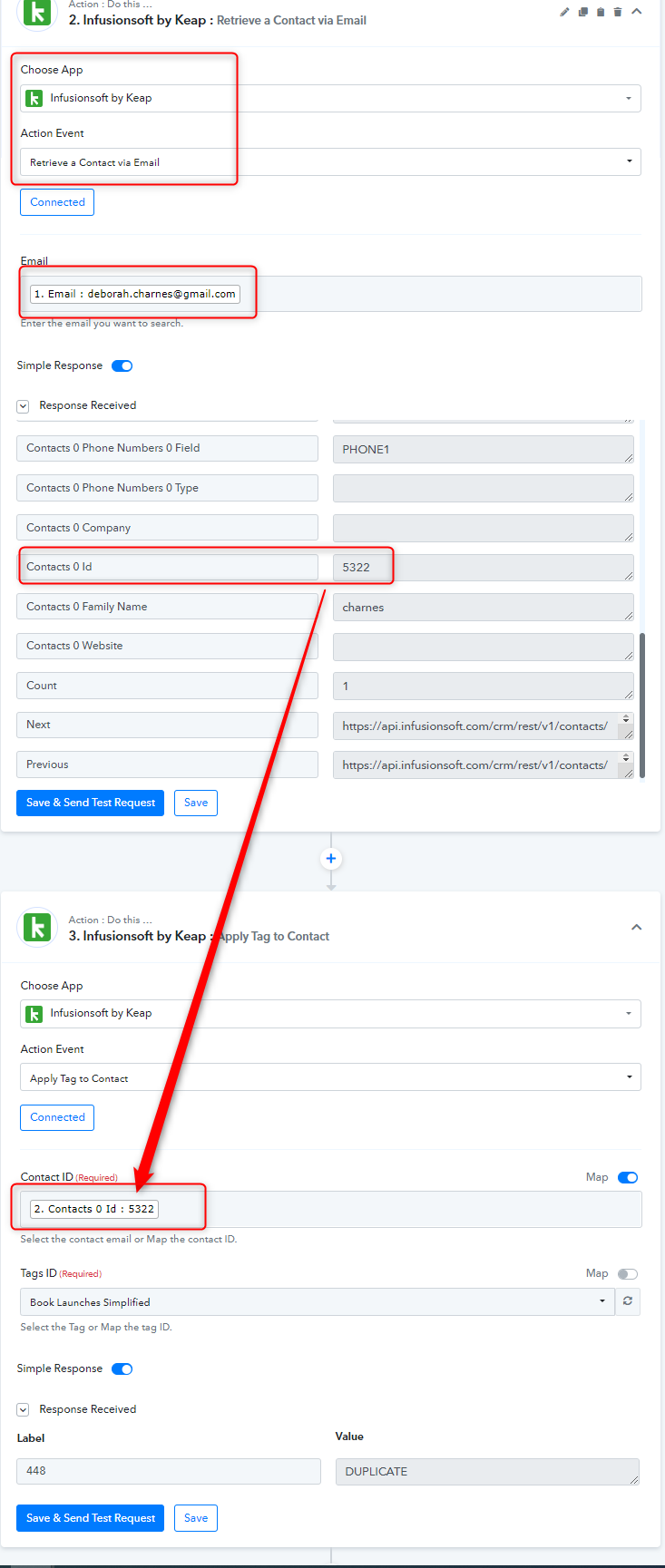Click the Previous URL value field

tap(484, 765)
